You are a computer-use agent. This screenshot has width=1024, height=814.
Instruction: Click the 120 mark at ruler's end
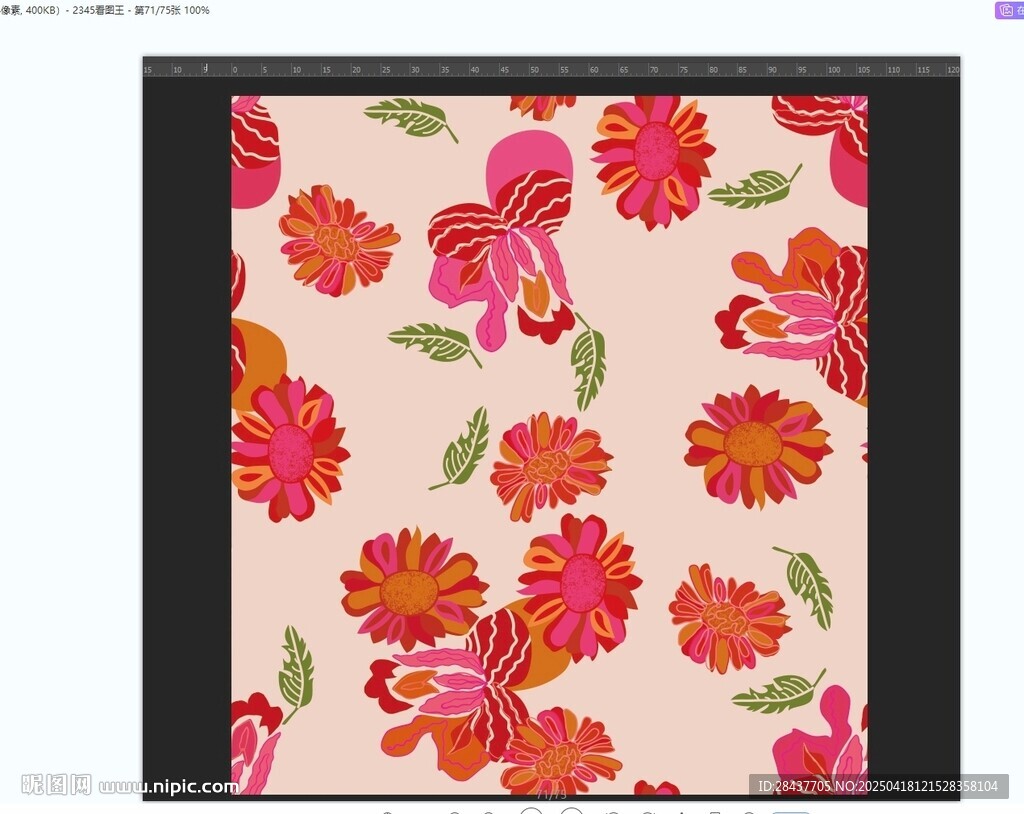click(952, 70)
